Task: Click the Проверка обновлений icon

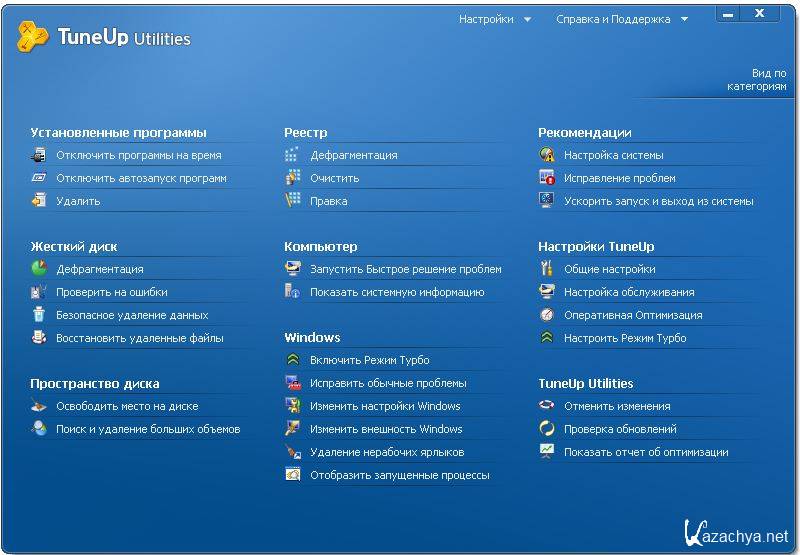Action: [547, 429]
